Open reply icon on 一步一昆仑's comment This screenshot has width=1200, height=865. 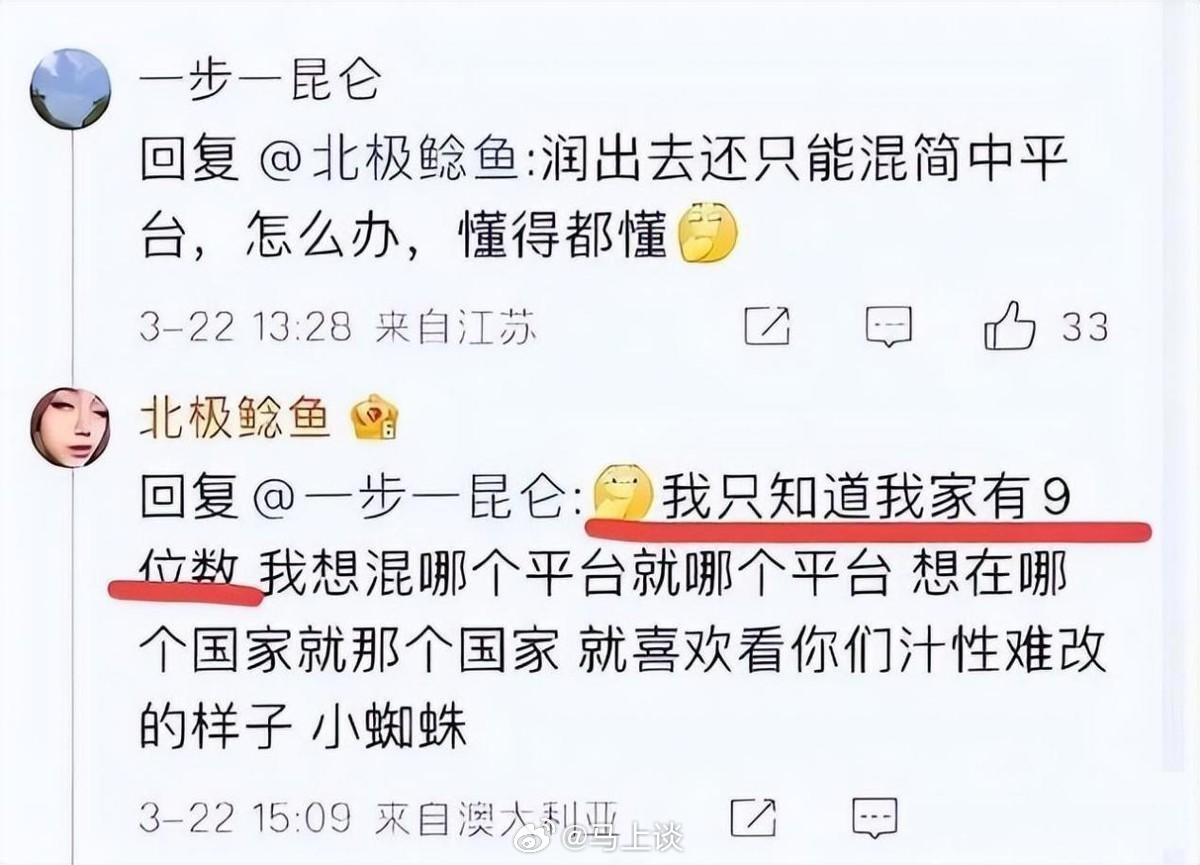888,326
